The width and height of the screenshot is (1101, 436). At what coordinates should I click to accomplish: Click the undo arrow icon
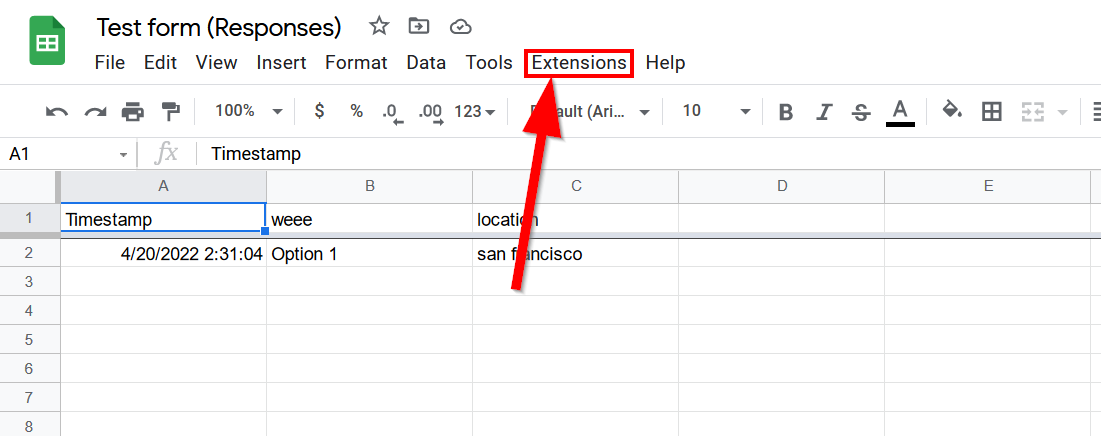coord(57,112)
